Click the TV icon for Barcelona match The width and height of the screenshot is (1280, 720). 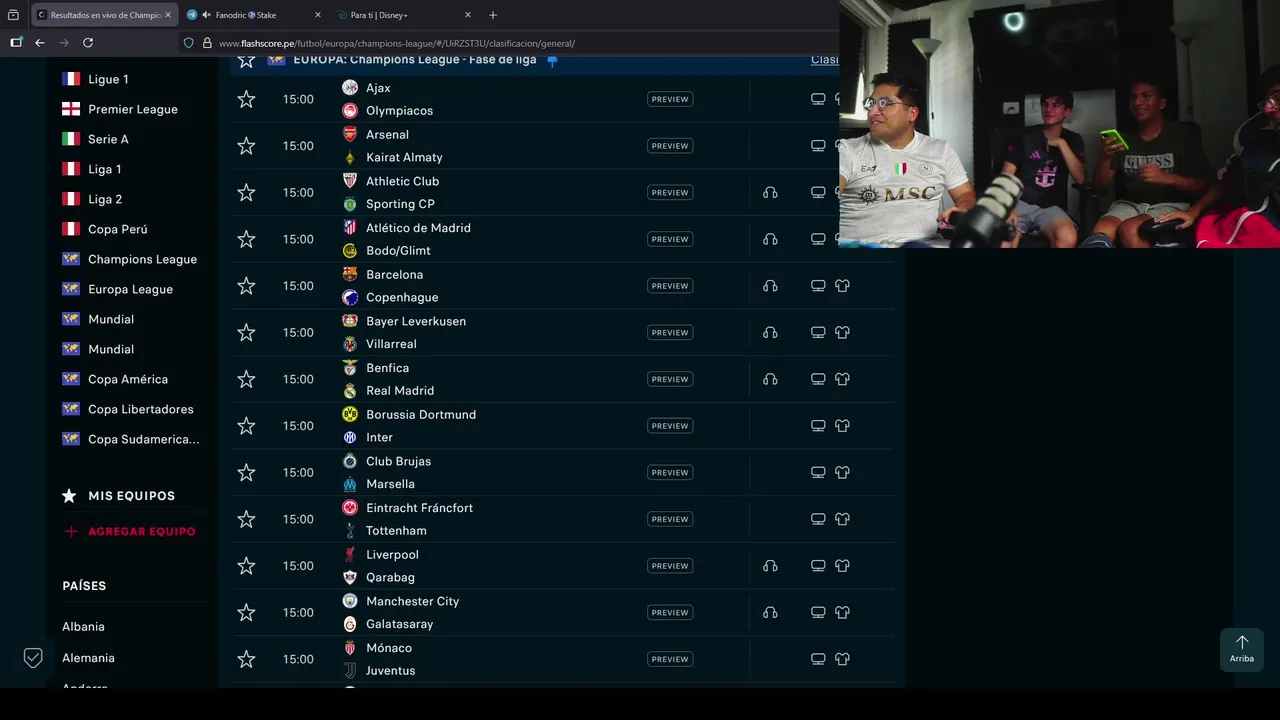pyautogui.click(x=818, y=286)
